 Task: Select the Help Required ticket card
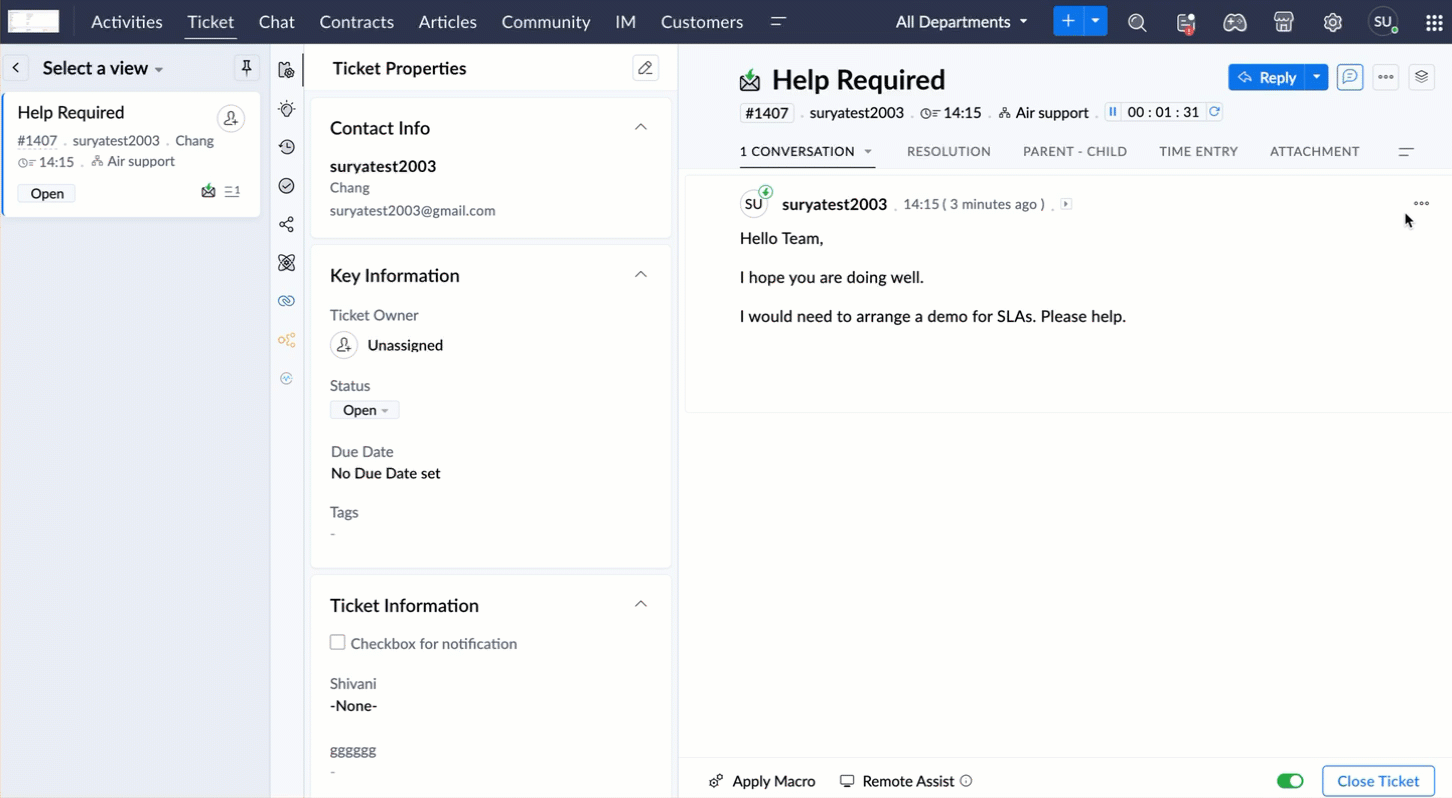tap(131, 154)
